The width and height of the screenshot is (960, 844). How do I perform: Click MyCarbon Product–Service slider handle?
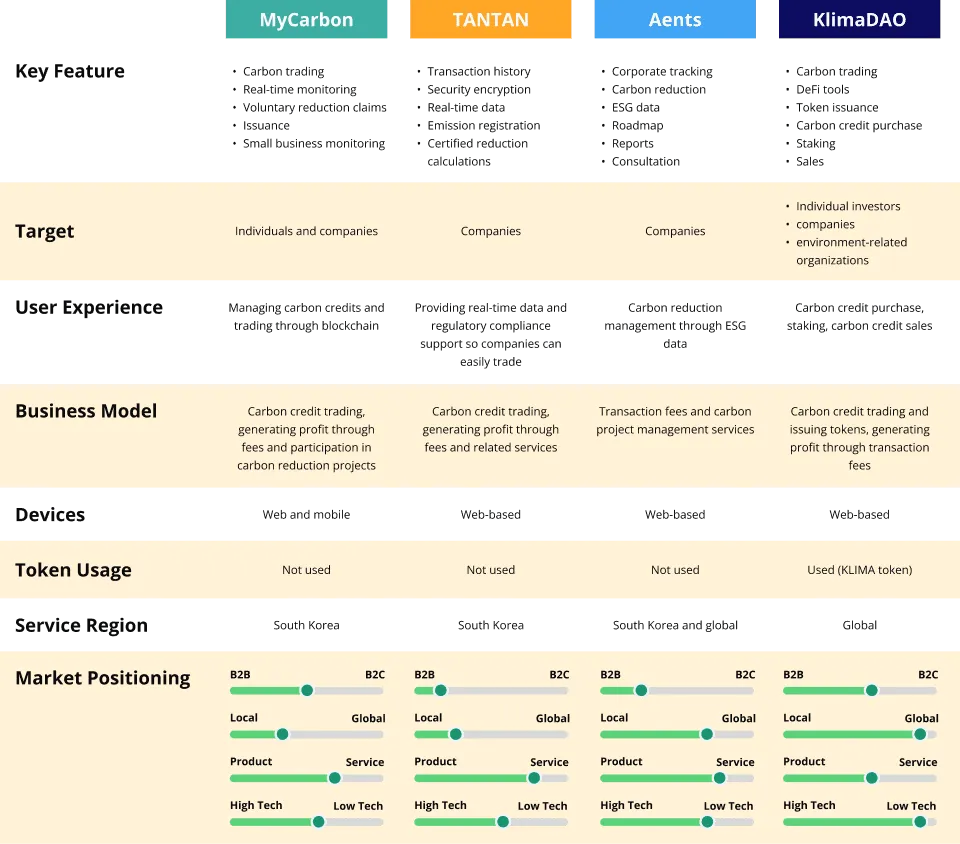(x=334, y=778)
